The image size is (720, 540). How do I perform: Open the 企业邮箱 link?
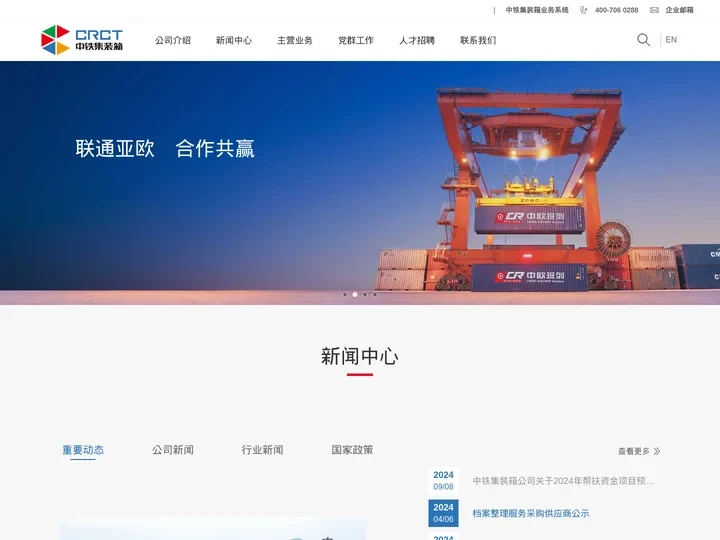coord(679,10)
